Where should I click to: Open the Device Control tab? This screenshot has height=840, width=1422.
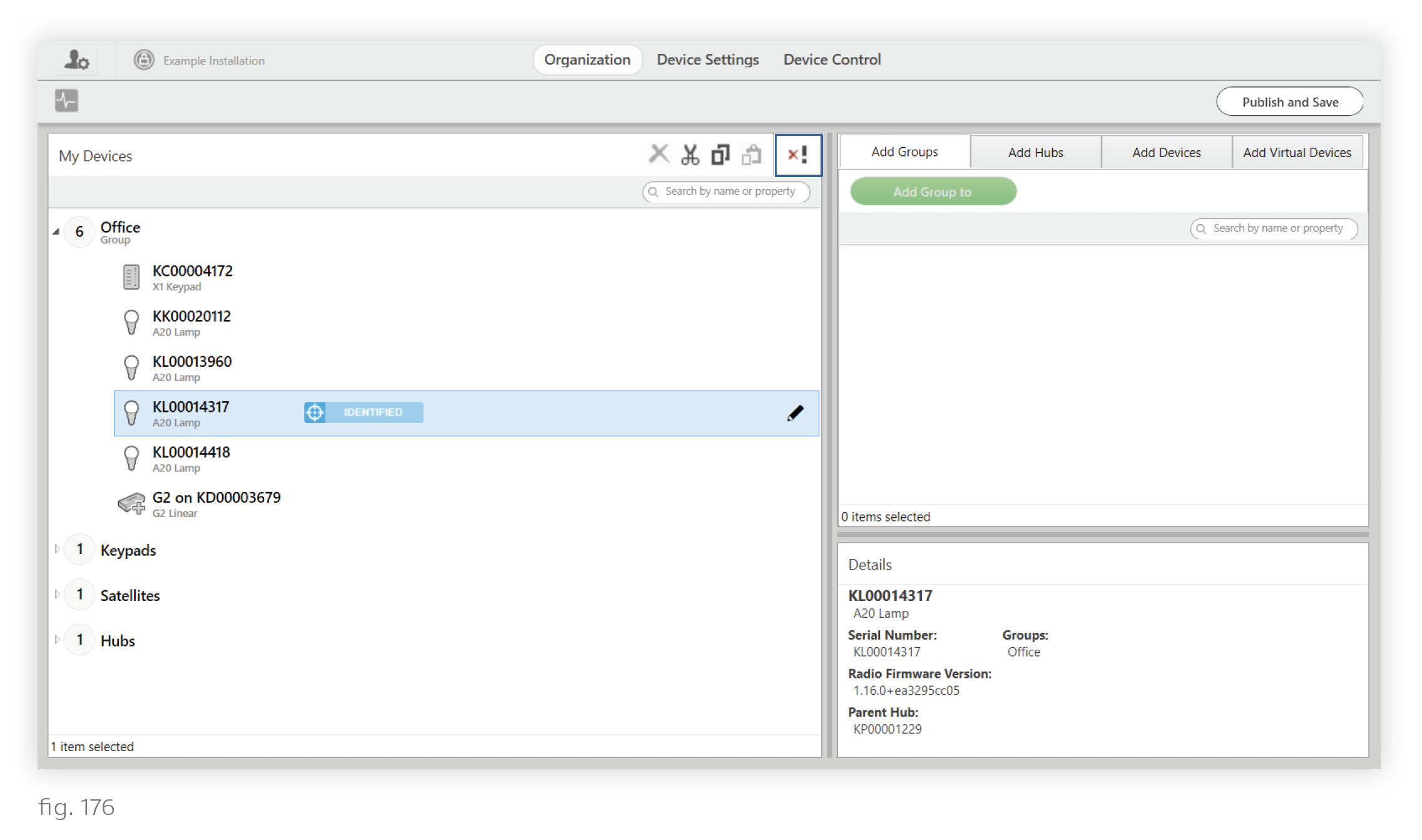(832, 59)
